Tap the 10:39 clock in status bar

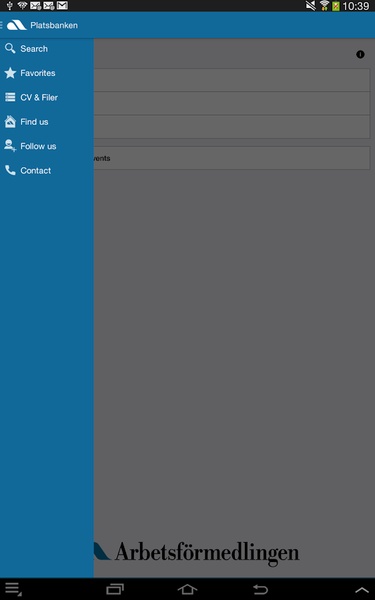pos(356,6)
